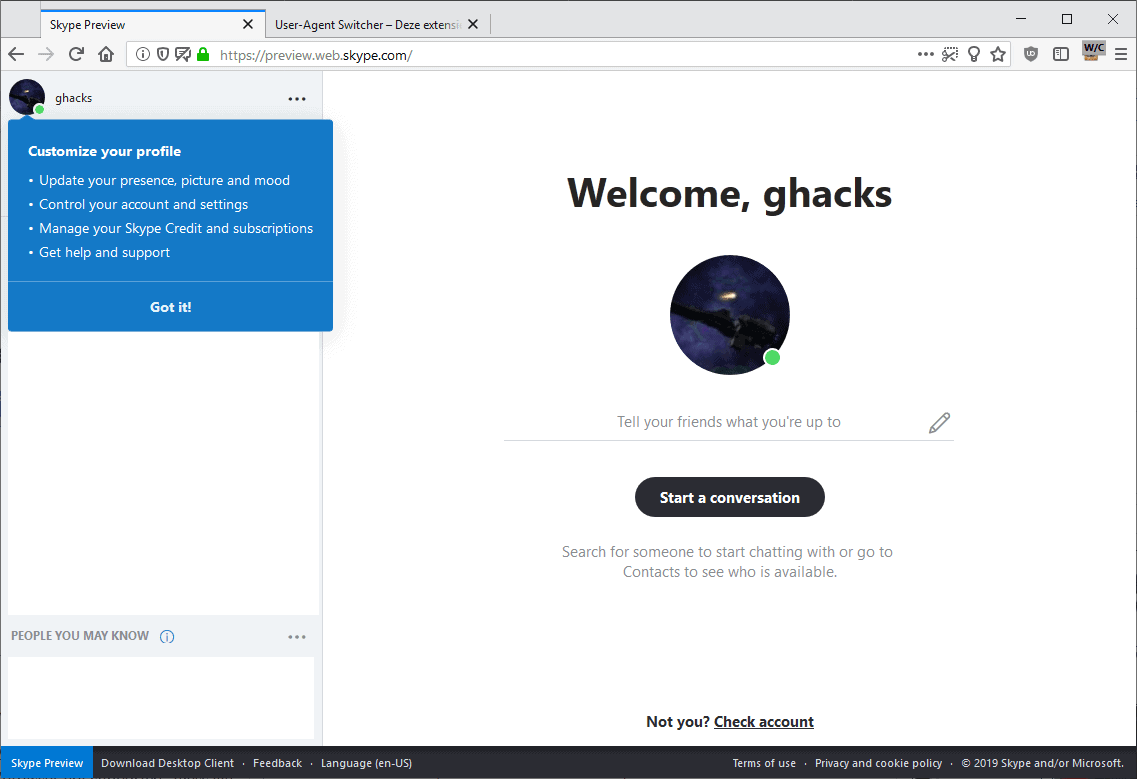Close the Skype Preview tab
The image size is (1137, 779).
coord(248,25)
